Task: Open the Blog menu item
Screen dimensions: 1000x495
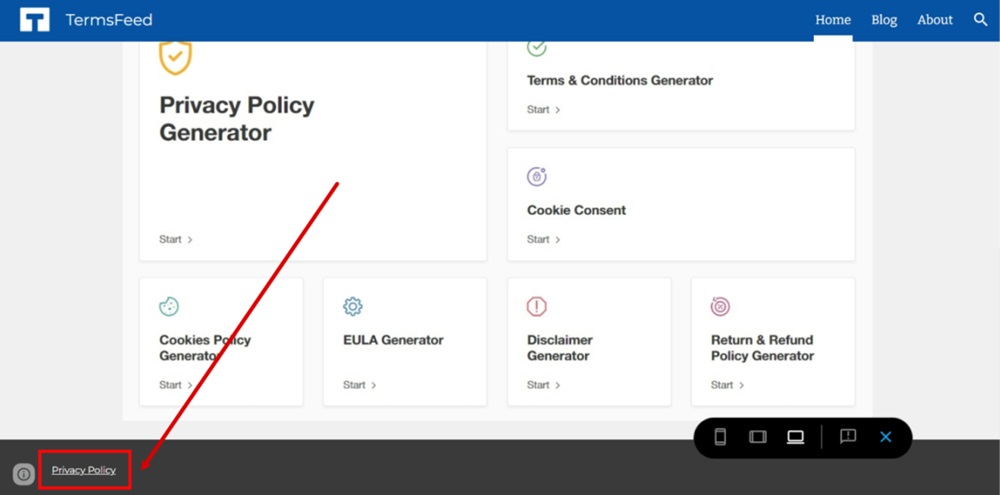Action: pos(884,20)
